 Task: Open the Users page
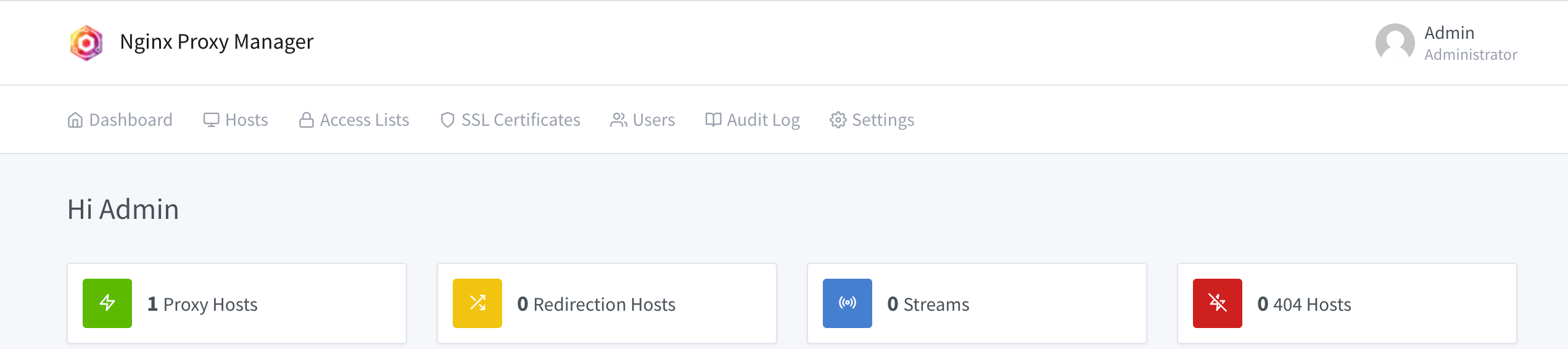click(643, 120)
